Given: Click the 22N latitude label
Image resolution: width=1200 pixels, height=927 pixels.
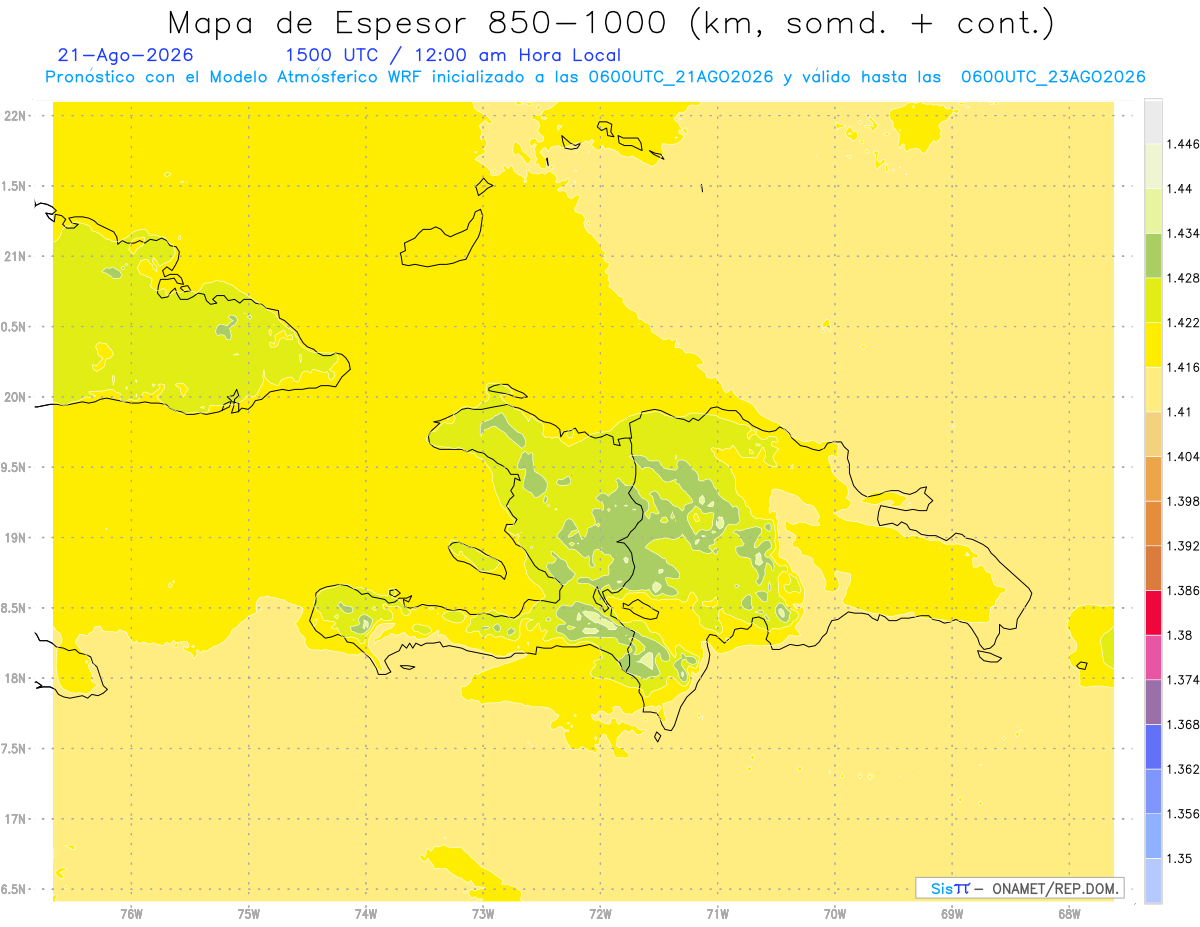Looking at the screenshot, I should pos(15,116).
